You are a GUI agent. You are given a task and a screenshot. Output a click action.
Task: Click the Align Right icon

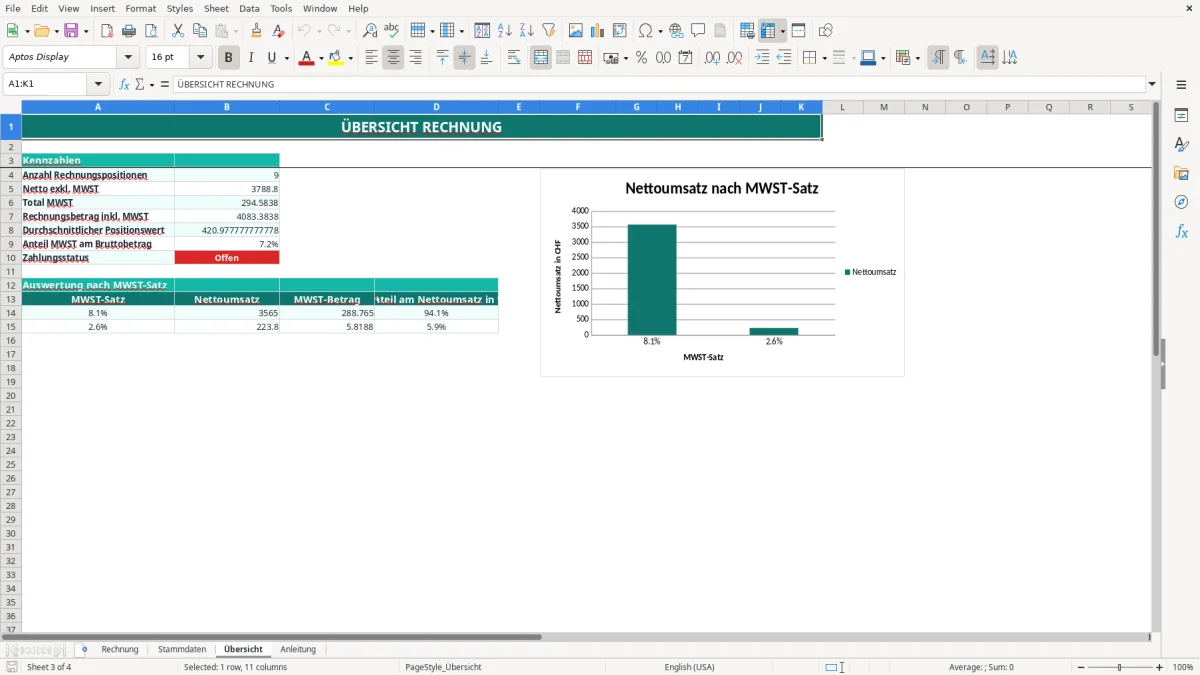(415, 58)
